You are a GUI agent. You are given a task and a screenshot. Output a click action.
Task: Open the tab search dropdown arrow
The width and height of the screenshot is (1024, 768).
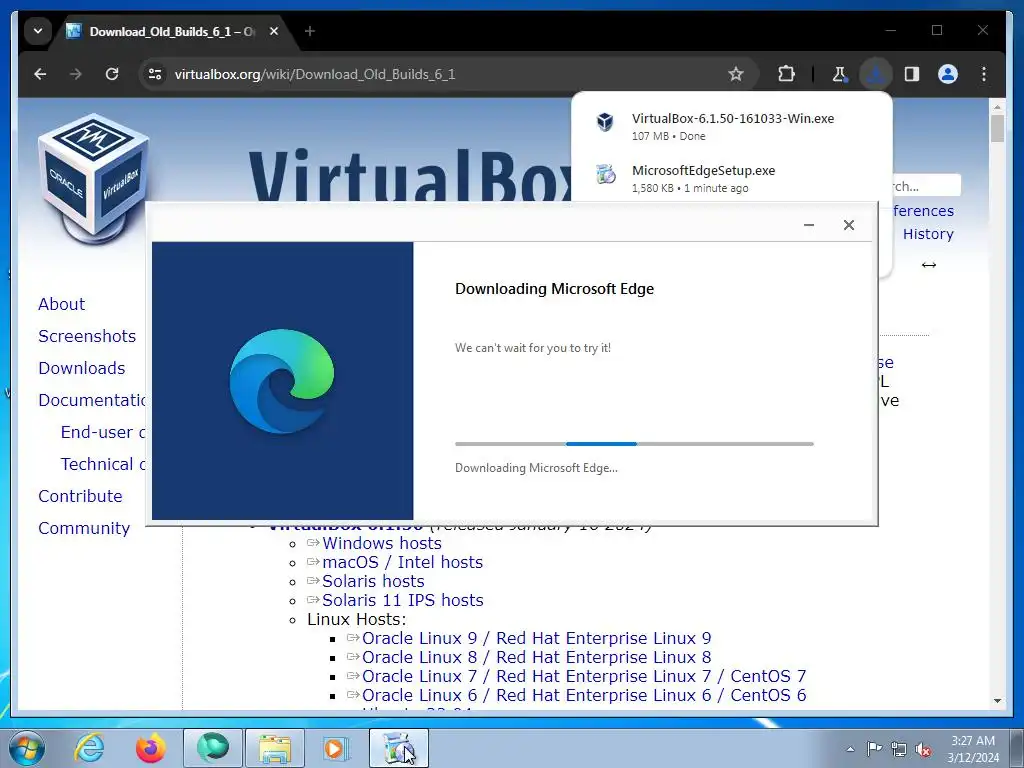click(38, 31)
